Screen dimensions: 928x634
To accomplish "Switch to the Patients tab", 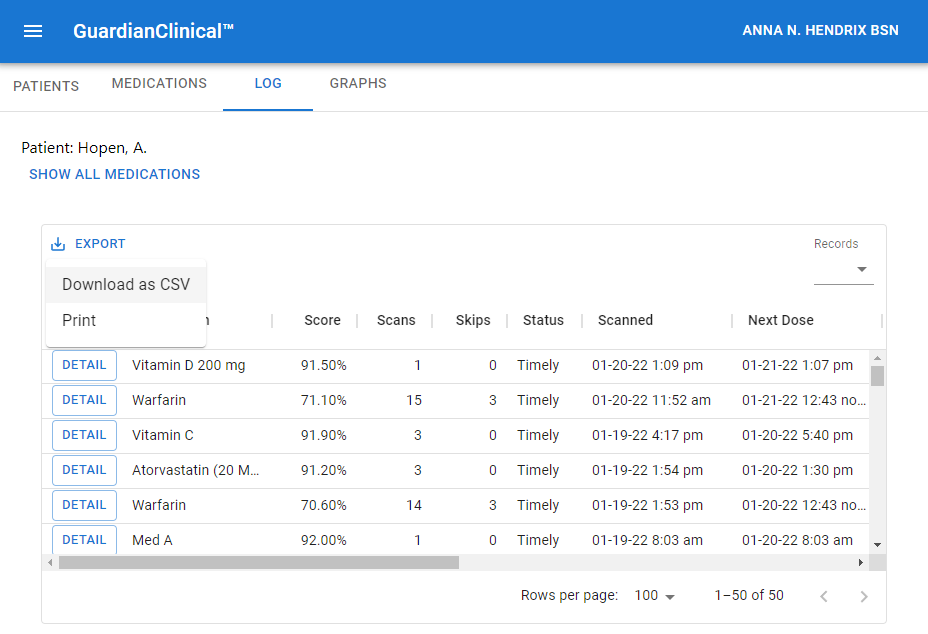I will [x=46, y=86].
